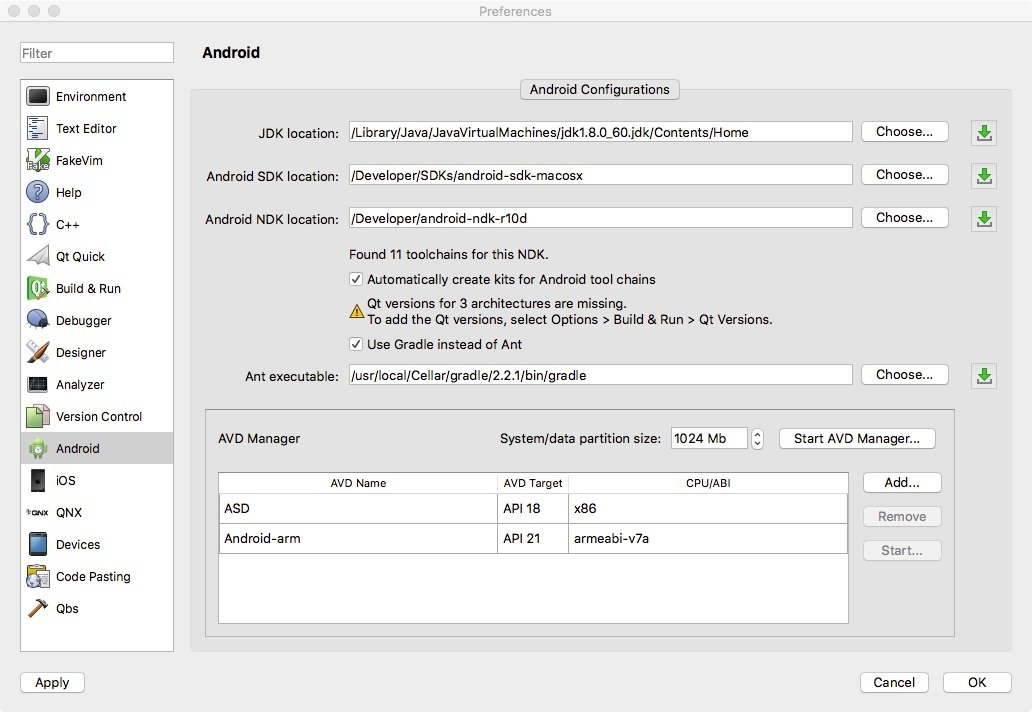Click the x86 ABI cell

point(708,508)
